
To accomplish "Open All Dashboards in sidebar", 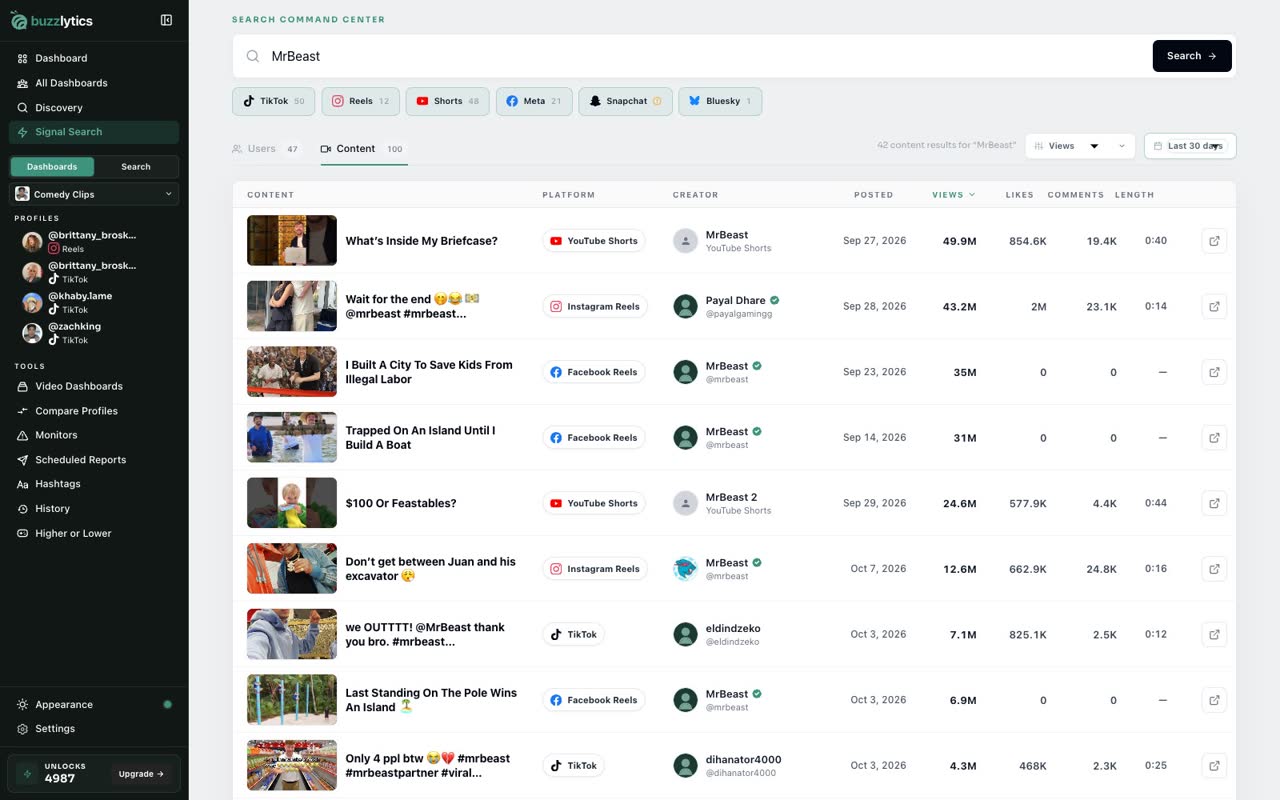I will tap(94, 83).
